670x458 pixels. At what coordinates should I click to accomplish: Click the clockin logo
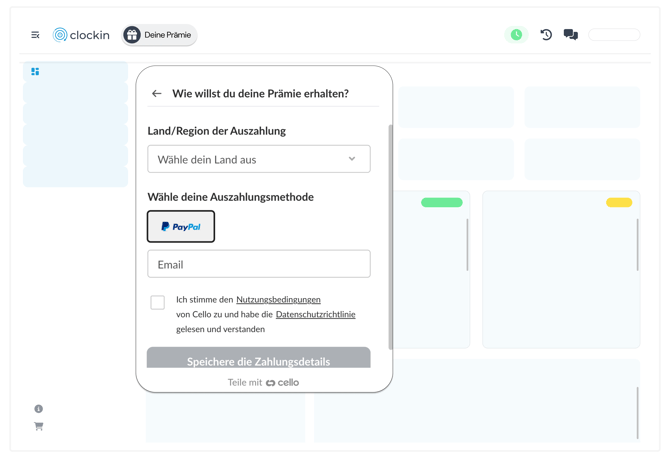coord(81,35)
